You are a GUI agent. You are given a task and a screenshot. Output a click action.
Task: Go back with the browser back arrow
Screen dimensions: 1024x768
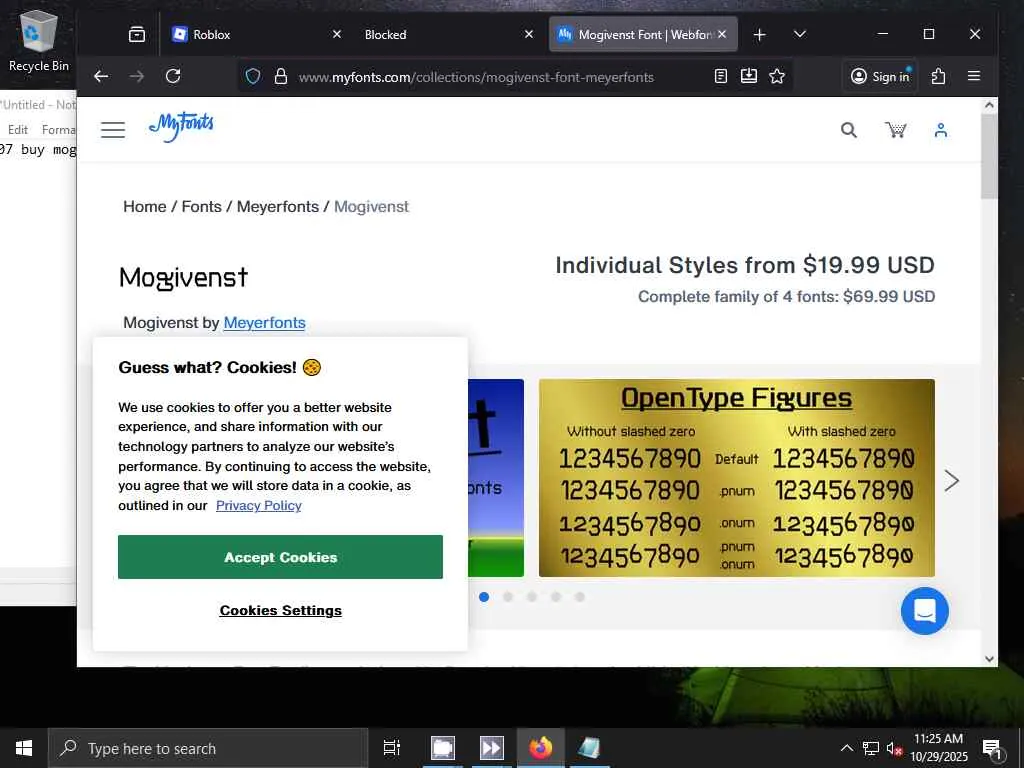tap(101, 76)
